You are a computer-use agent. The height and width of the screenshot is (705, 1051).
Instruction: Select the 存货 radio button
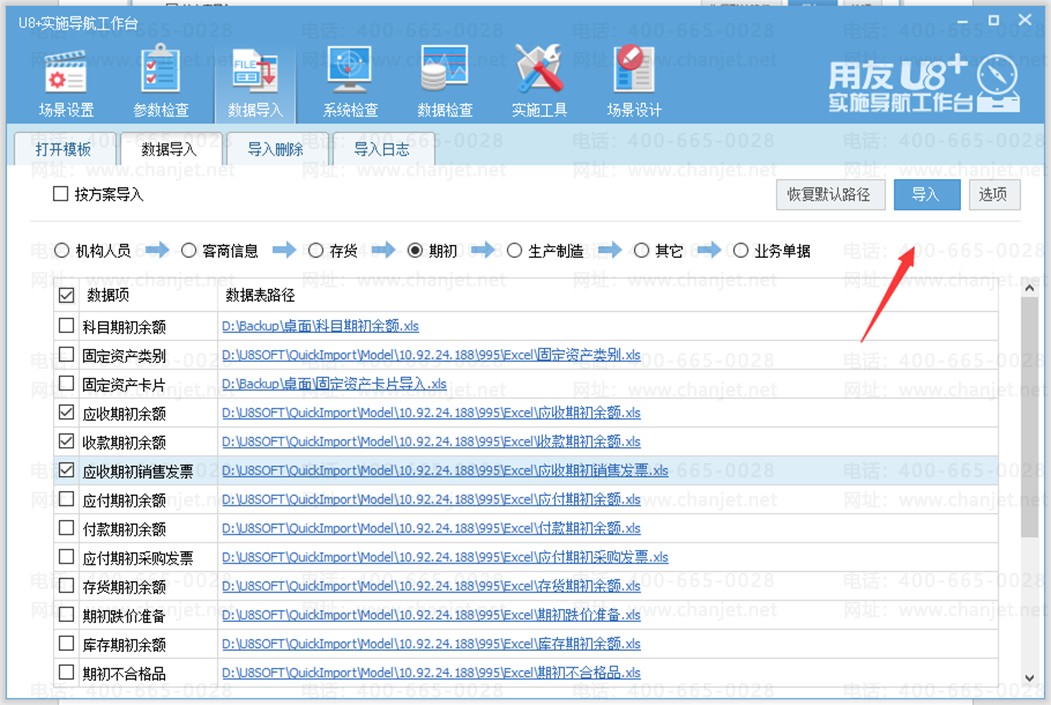(x=316, y=251)
